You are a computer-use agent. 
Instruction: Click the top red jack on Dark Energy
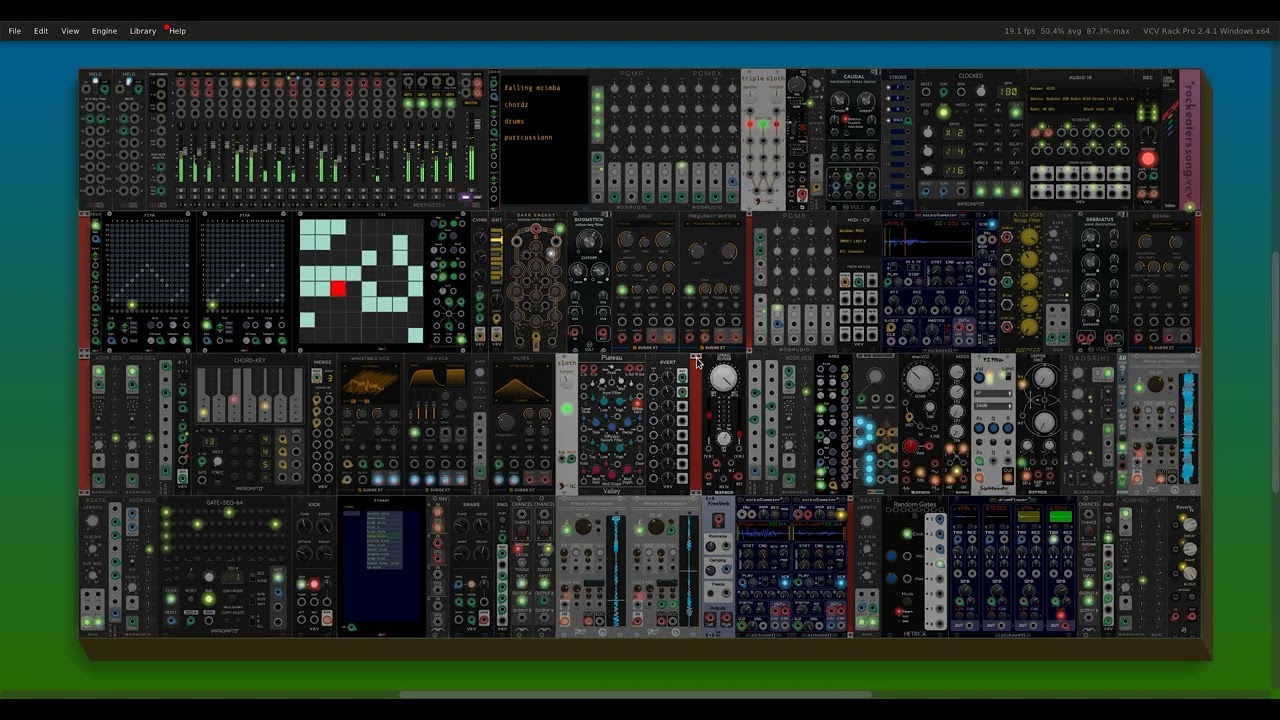pyautogui.click(x=537, y=229)
